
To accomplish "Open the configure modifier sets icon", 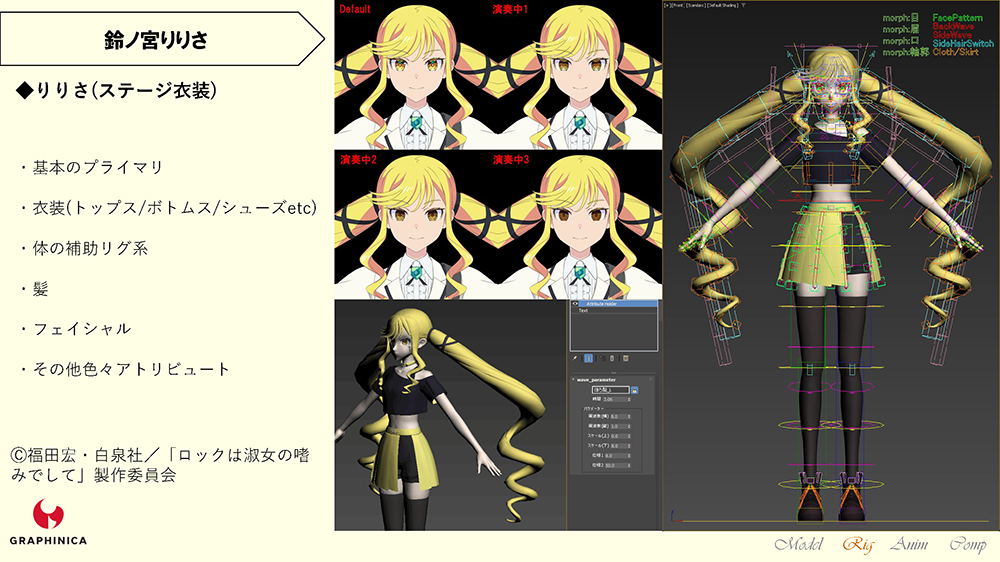I will coord(626,357).
